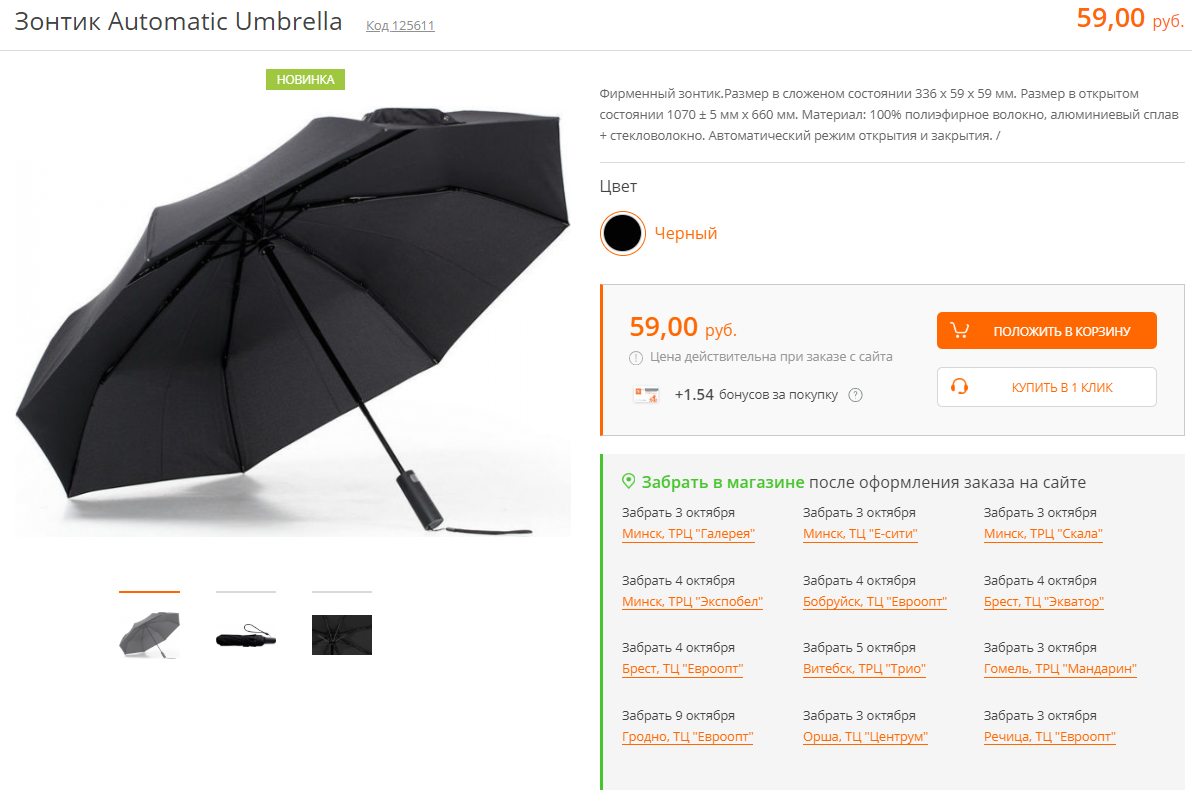Screen dimensions: 1192x805
Task: Open pickup store Гродно, ТЦ "Евроопт"
Action: (687, 737)
